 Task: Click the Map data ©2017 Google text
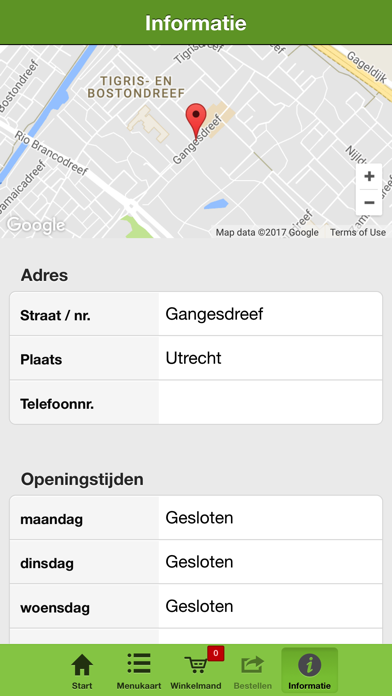pos(267,232)
